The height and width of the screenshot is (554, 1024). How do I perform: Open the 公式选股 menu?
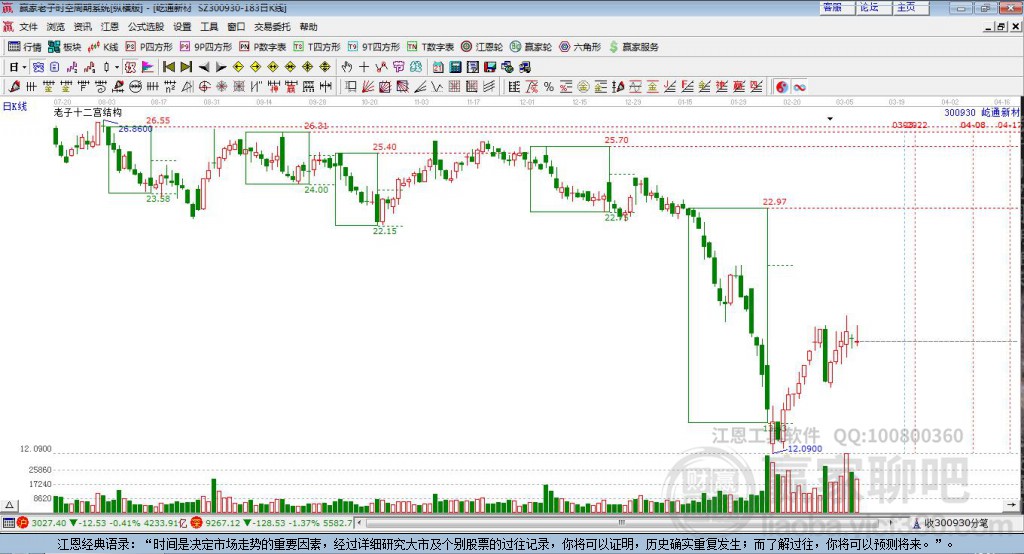click(146, 27)
